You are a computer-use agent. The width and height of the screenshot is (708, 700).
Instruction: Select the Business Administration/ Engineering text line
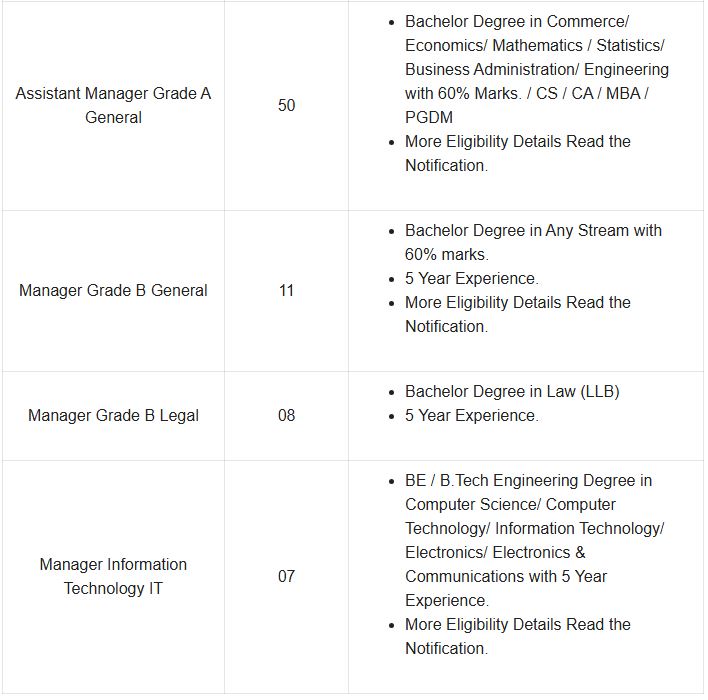537,69
